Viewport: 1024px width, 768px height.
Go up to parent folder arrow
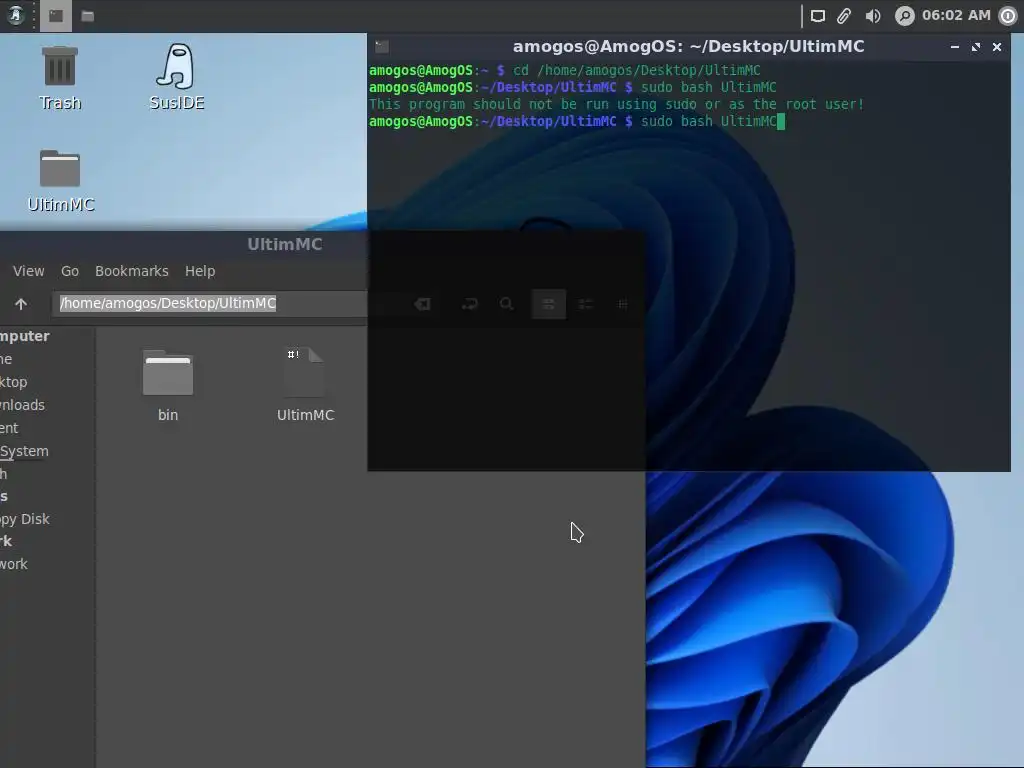point(21,304)
